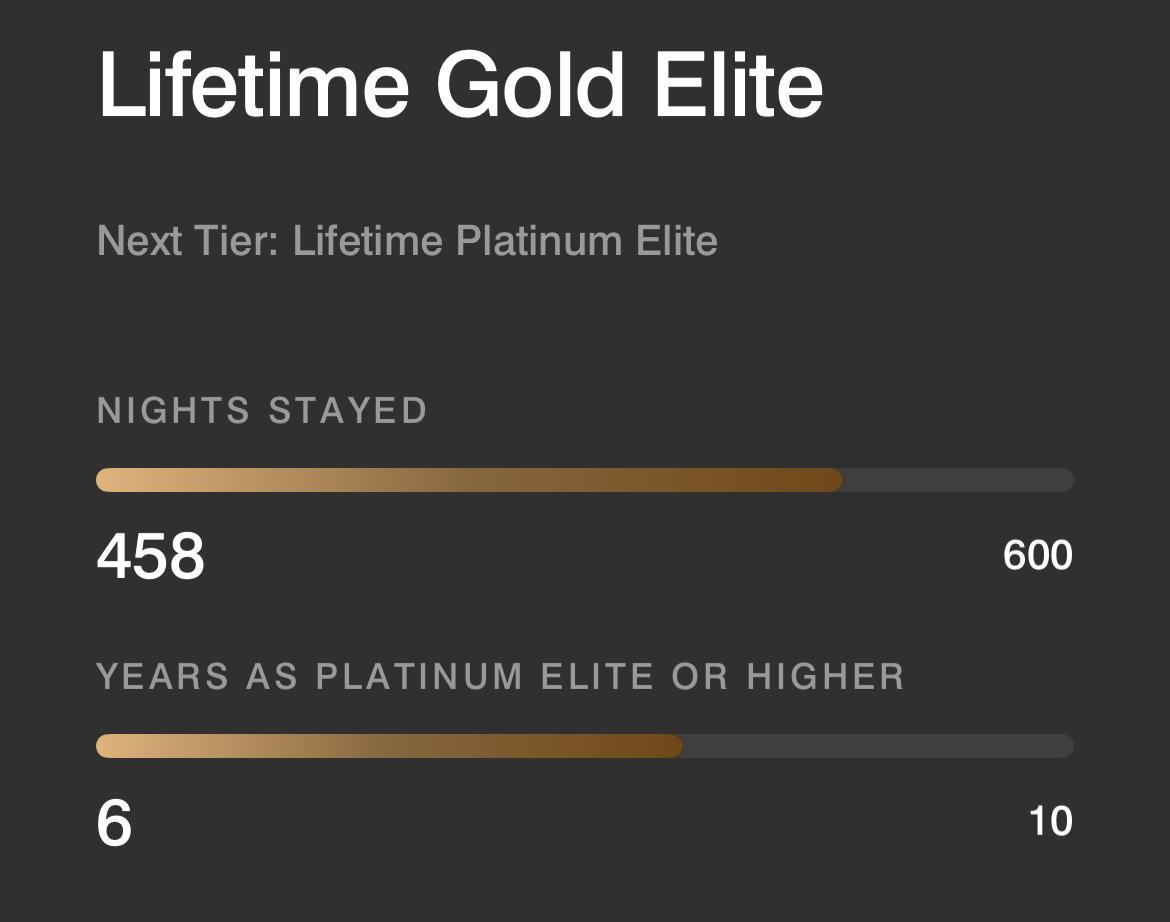
Task: Click the start of the nights progress bar
Action: [102, 480]
